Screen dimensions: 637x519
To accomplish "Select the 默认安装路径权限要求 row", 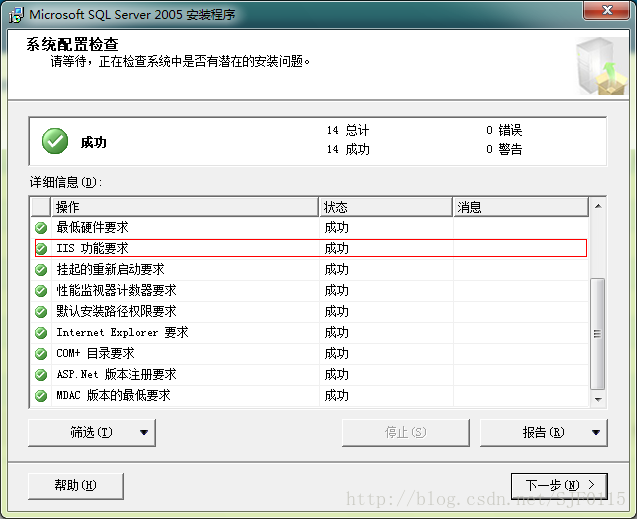I will 311,311.
